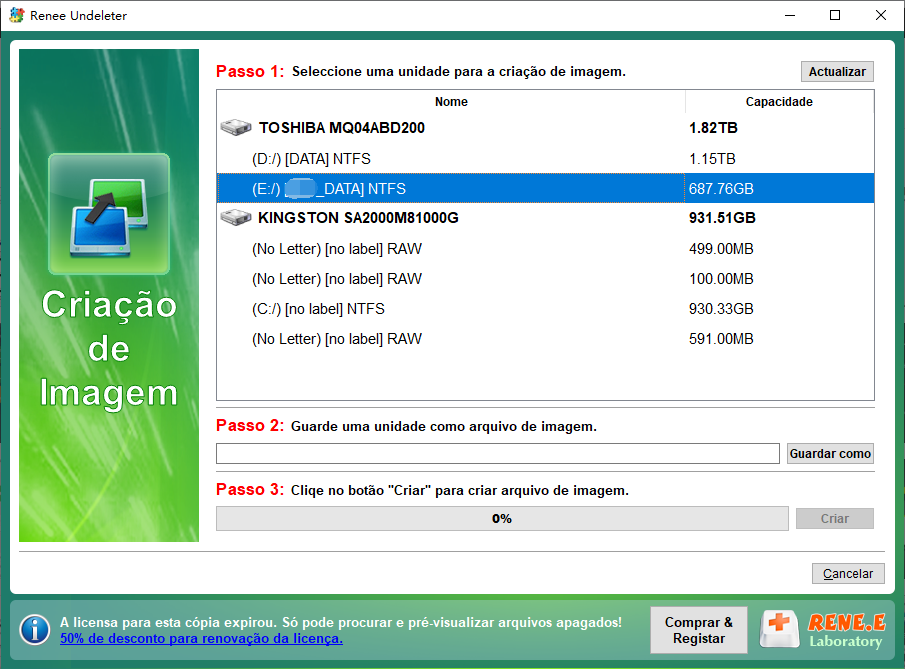The width and height of the screenshot is (905, 669).
Task: Click the 1.15TB capacity value
Action: (712, 159)
